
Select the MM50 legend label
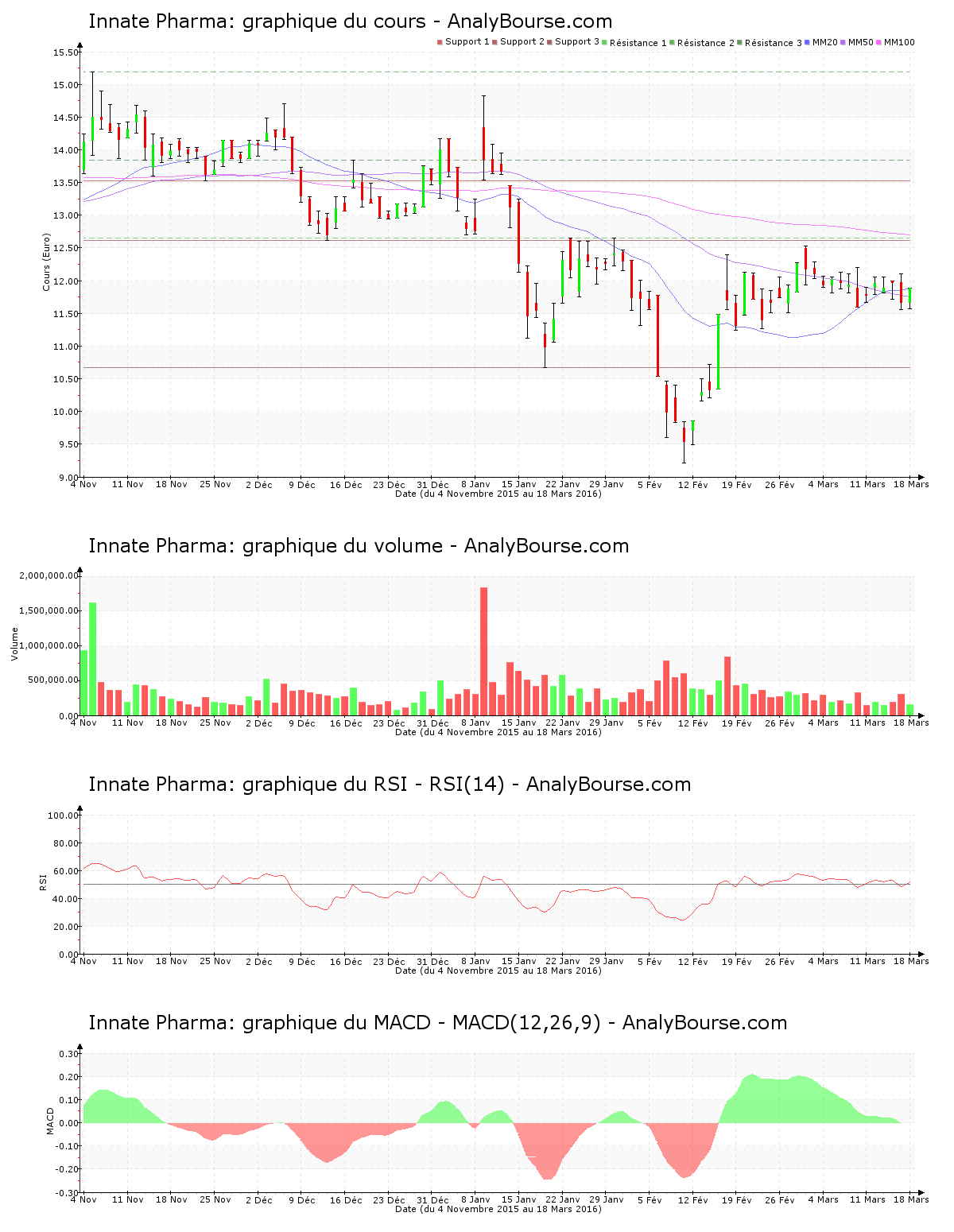[861, 41]
